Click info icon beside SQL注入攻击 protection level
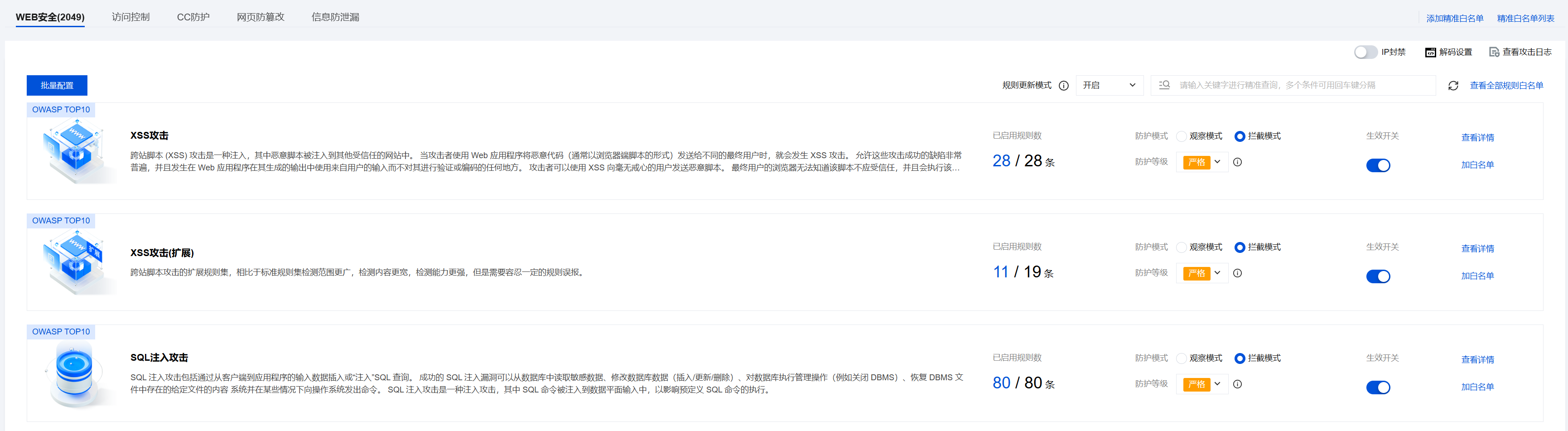 tap(1237, 384)
